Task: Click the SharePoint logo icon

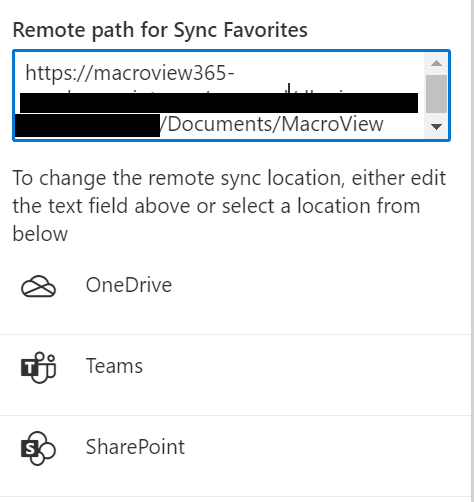Action: [38, 448]
